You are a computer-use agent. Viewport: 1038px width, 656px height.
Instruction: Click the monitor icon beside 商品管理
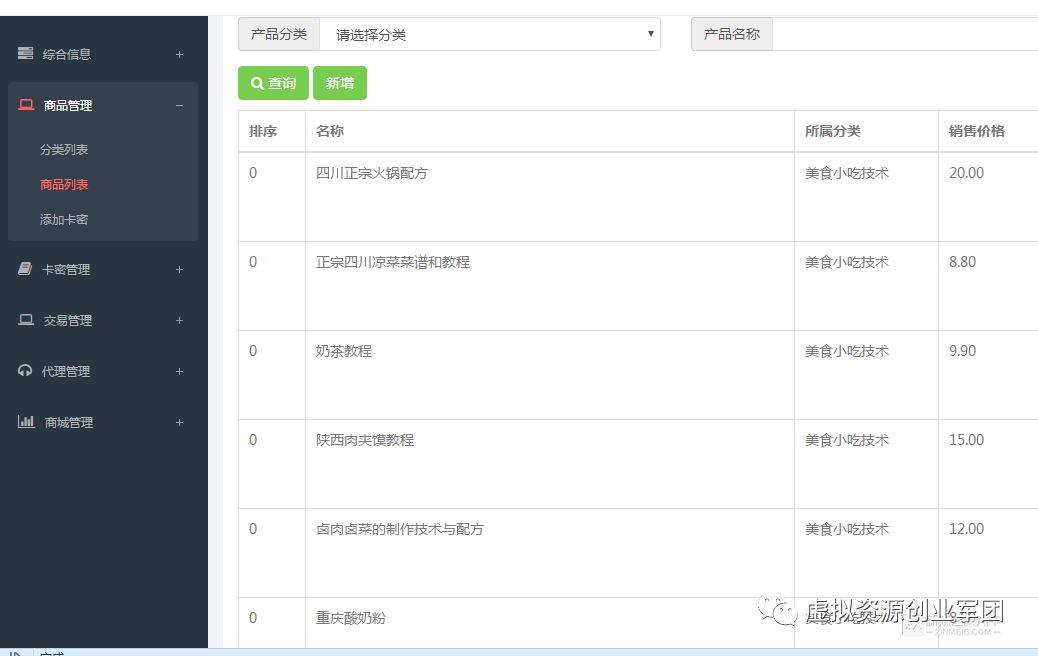[24, 105]
